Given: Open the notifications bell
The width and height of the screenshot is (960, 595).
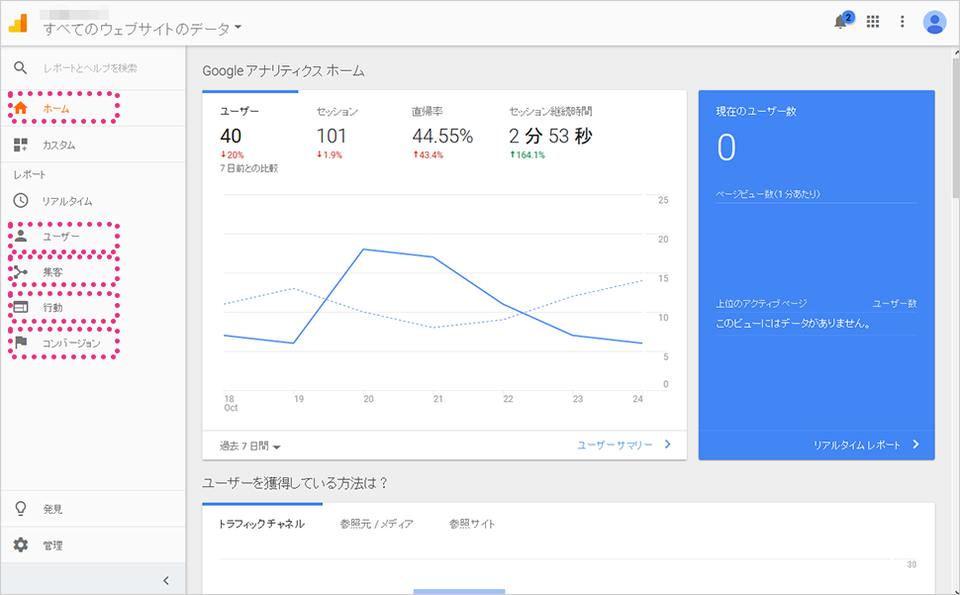Looking at the screenshot, I should 841,22.
